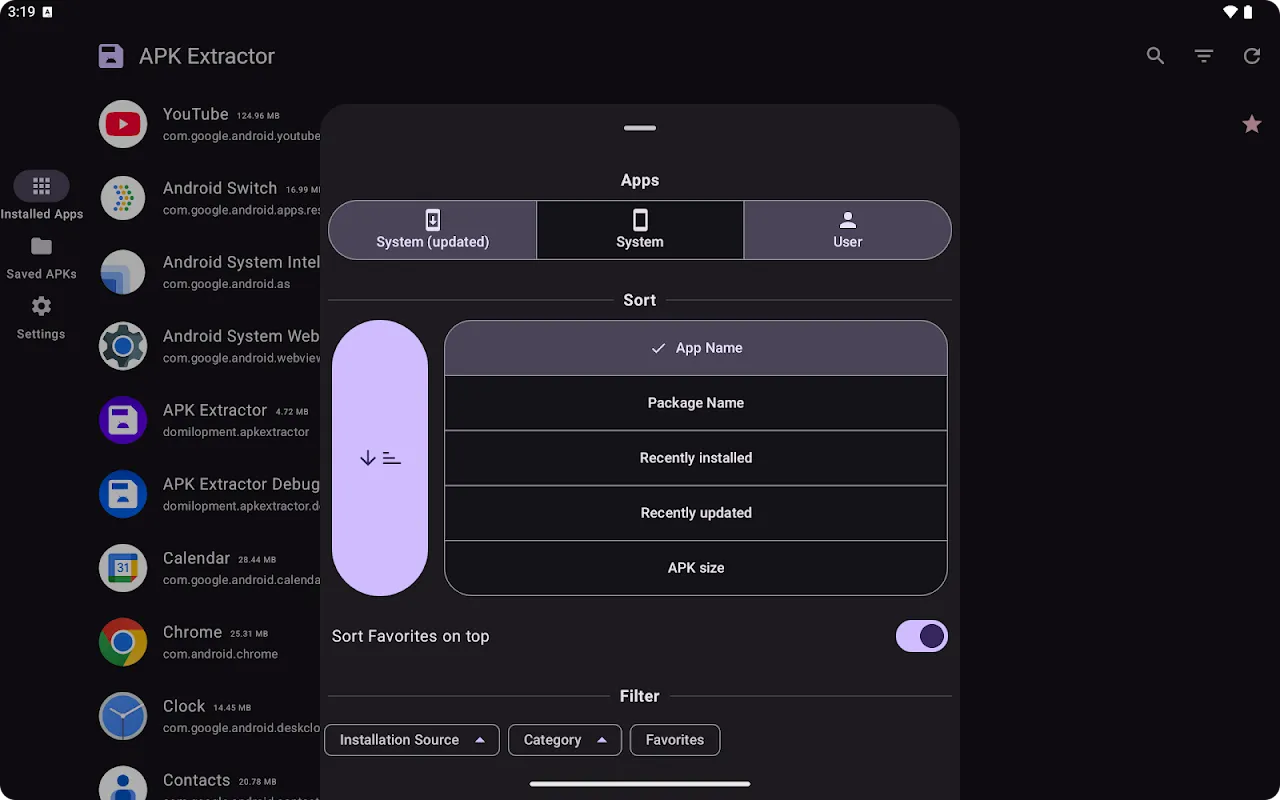
Task: Click the Chrome app icon
Action: 122,642
